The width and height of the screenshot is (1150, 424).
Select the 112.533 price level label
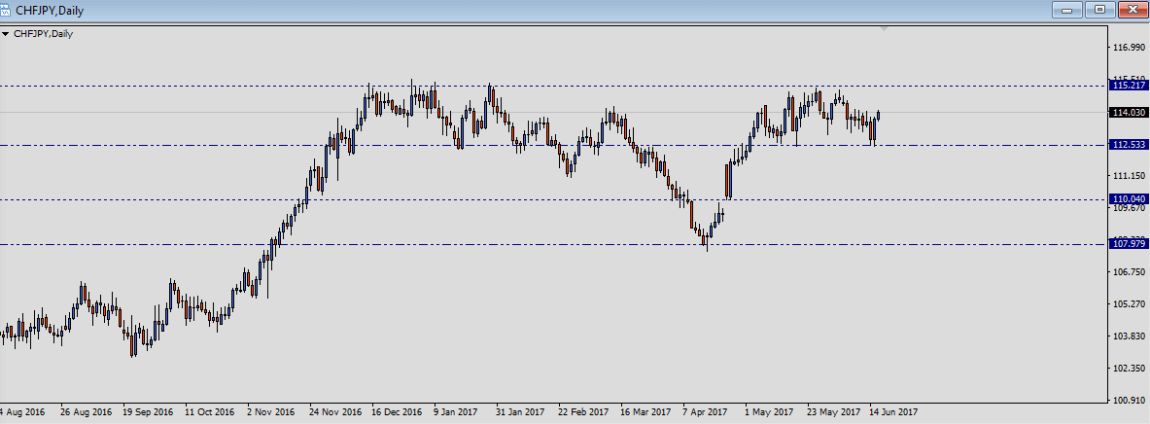(x=1129, y=145)
